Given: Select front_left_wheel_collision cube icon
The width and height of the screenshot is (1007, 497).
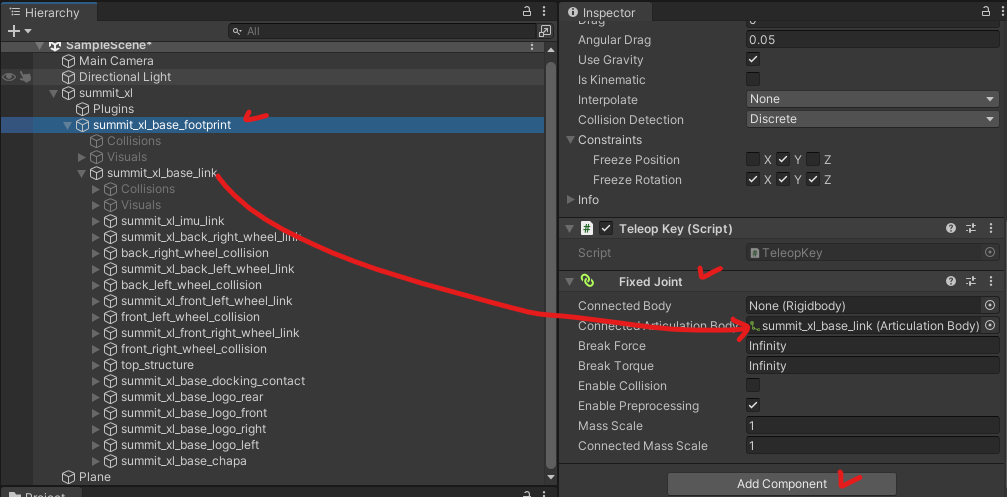Looking at the screenshot, I should tap(111, 317).
